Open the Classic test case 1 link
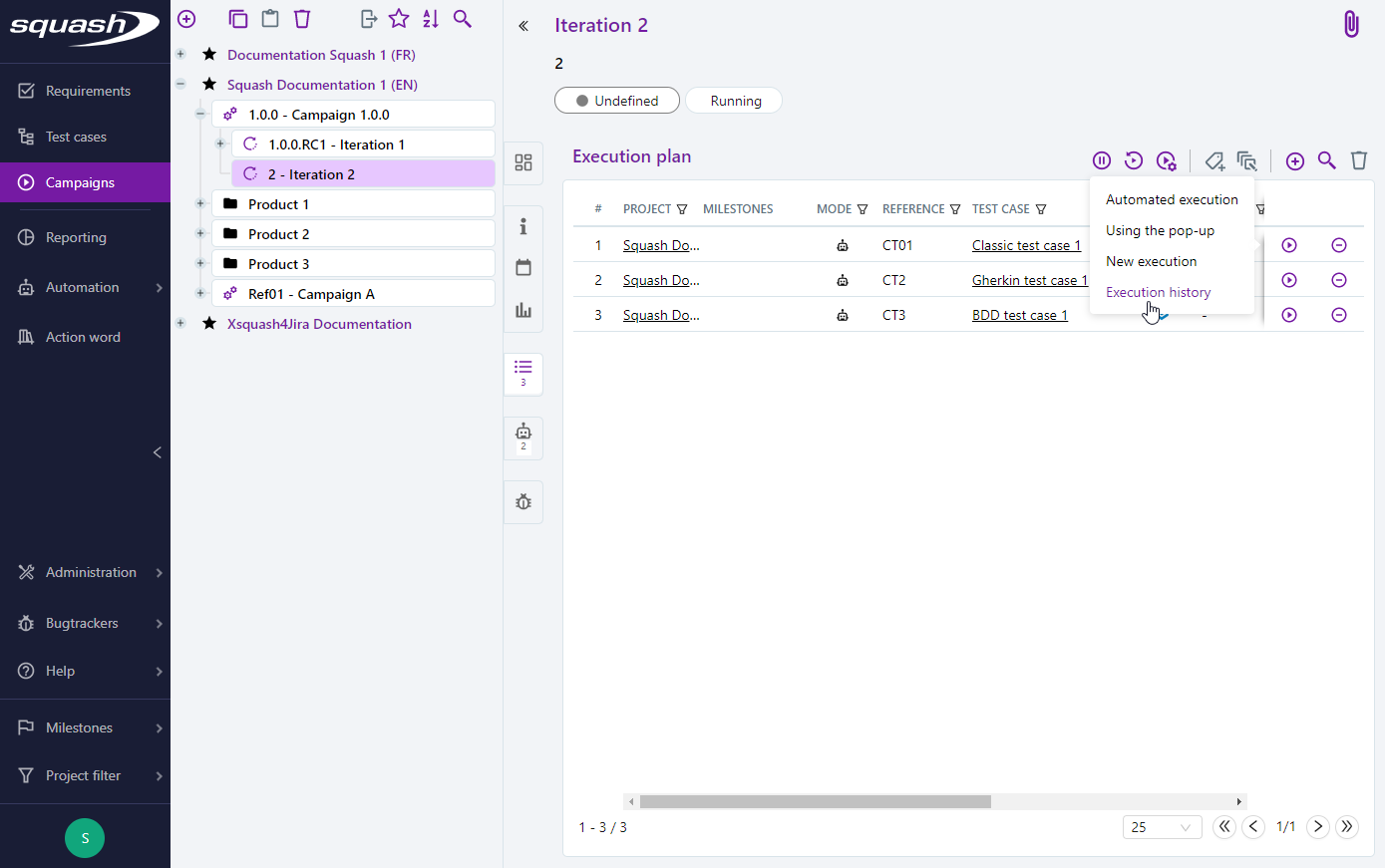 pos(1026,245)
